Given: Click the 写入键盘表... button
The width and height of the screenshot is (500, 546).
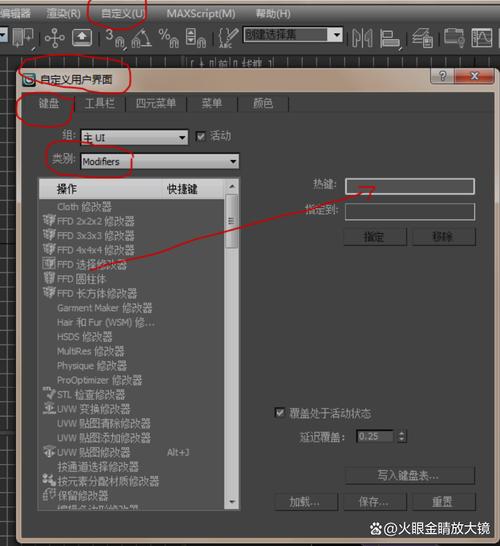Looking at the screenshot, I should pos(409,475).
